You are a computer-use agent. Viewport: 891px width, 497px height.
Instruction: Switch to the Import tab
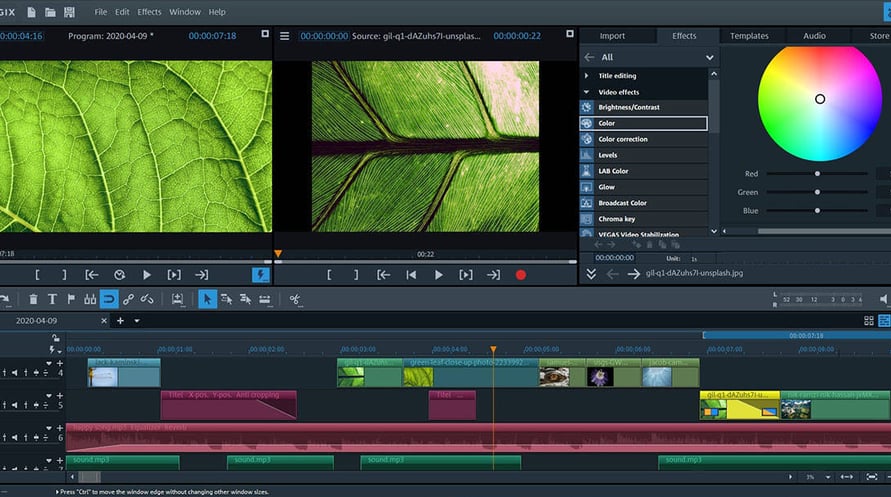click(x=612, y=36)
